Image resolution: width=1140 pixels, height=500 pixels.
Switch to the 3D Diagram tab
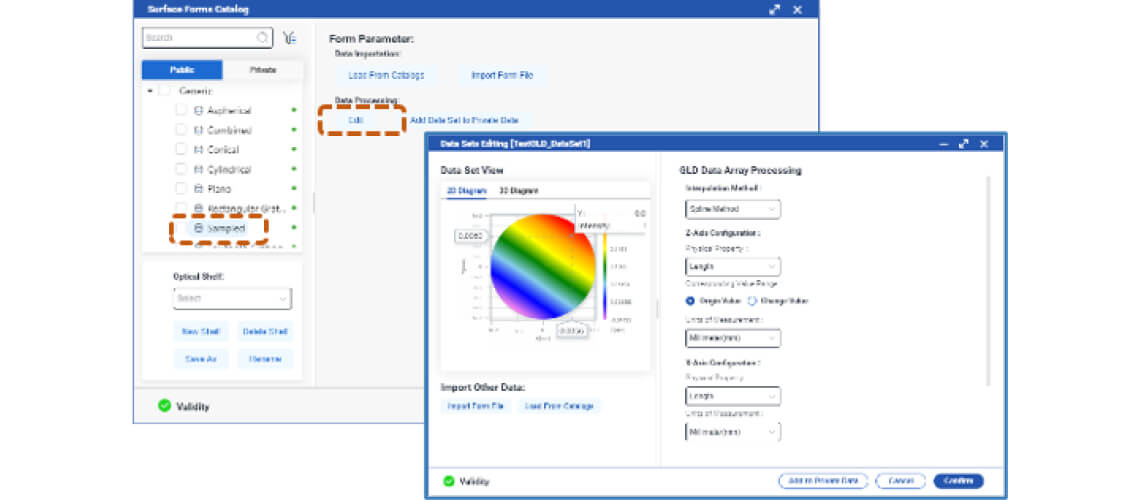click(518, 191)
